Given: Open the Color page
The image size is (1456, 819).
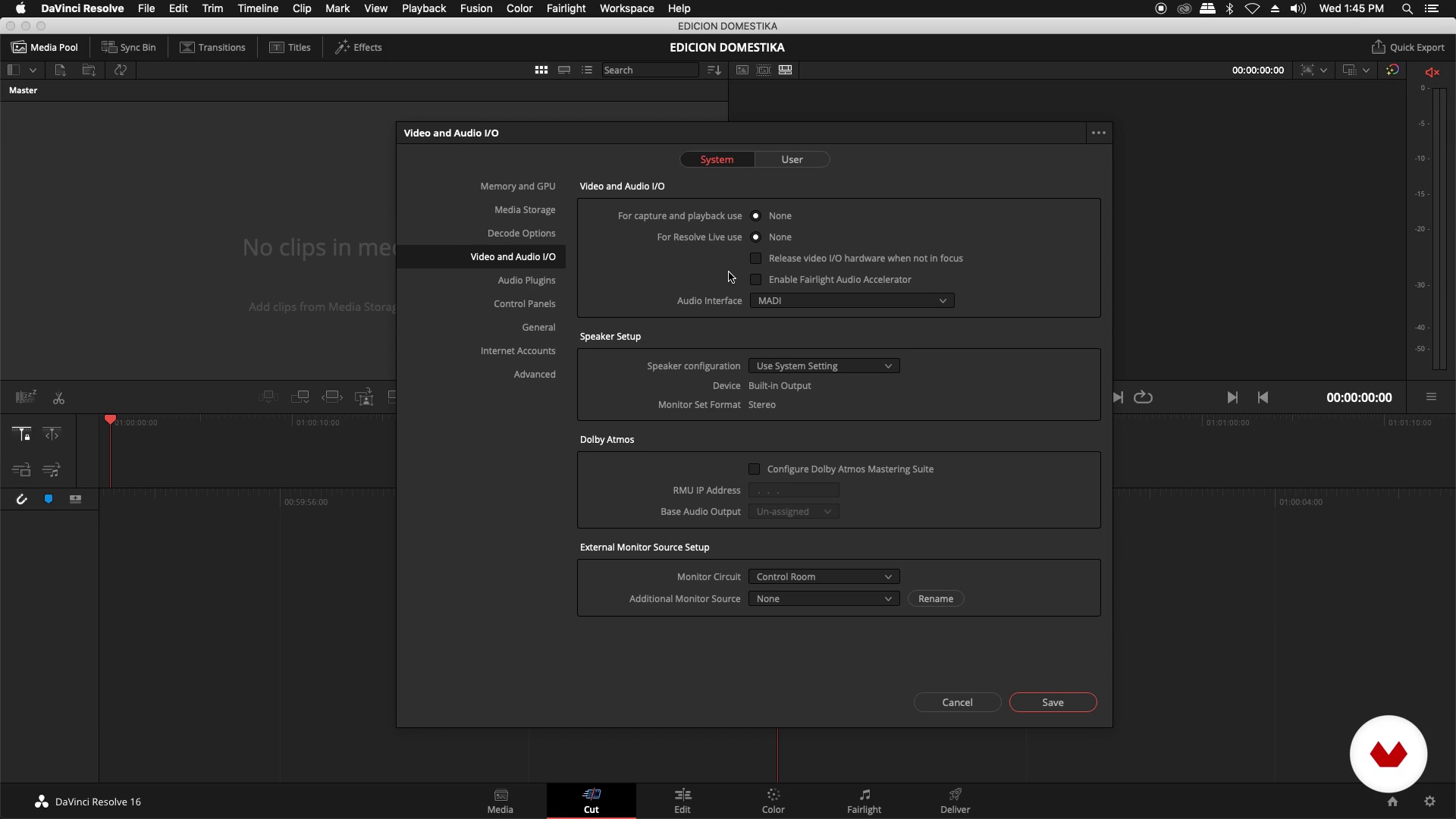Looking at the screenshot, I should pos(773,801).
